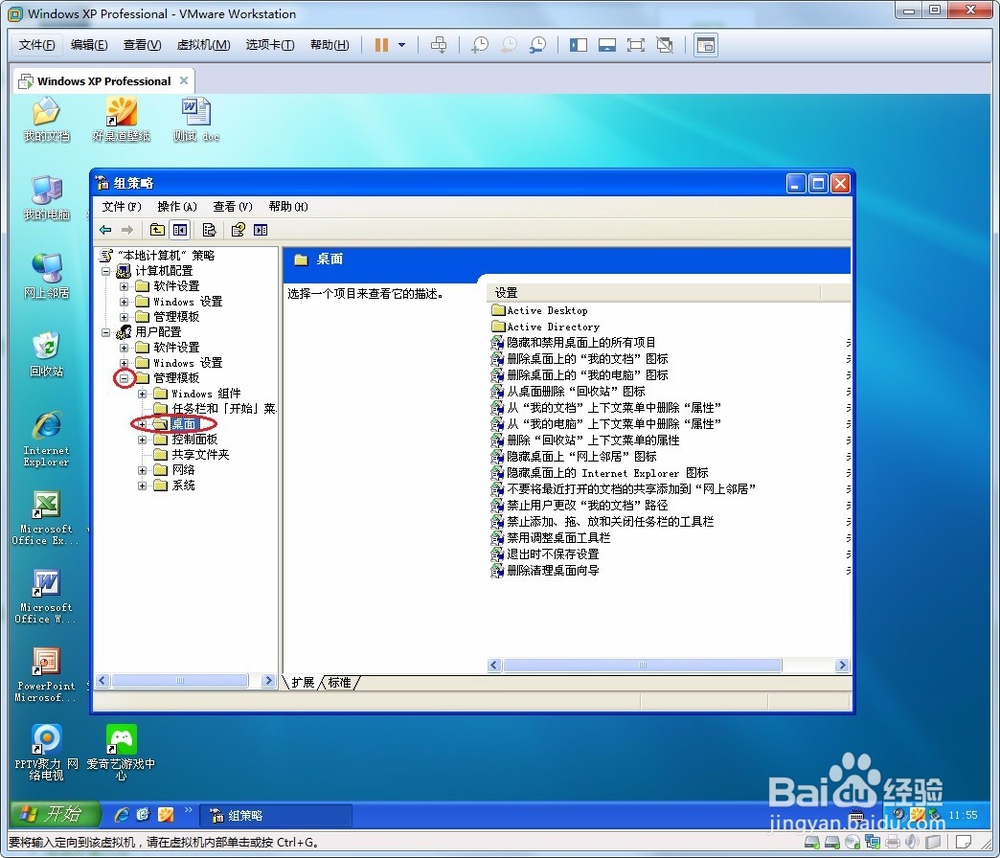
Task: Toggle the Show/Hide console tree icon
Action: point(180,230)
